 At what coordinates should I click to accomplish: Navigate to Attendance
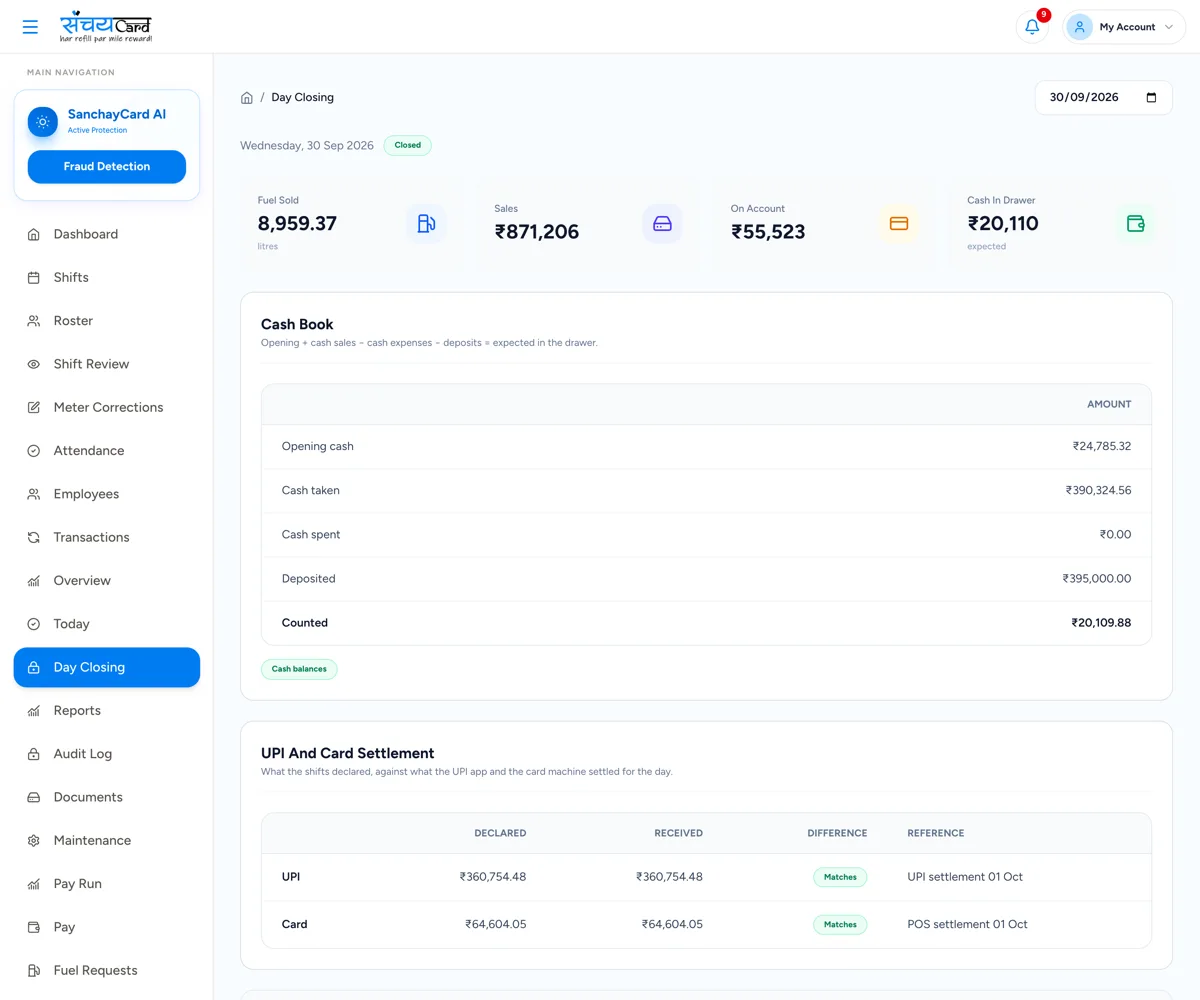click(x=107, y=451)
